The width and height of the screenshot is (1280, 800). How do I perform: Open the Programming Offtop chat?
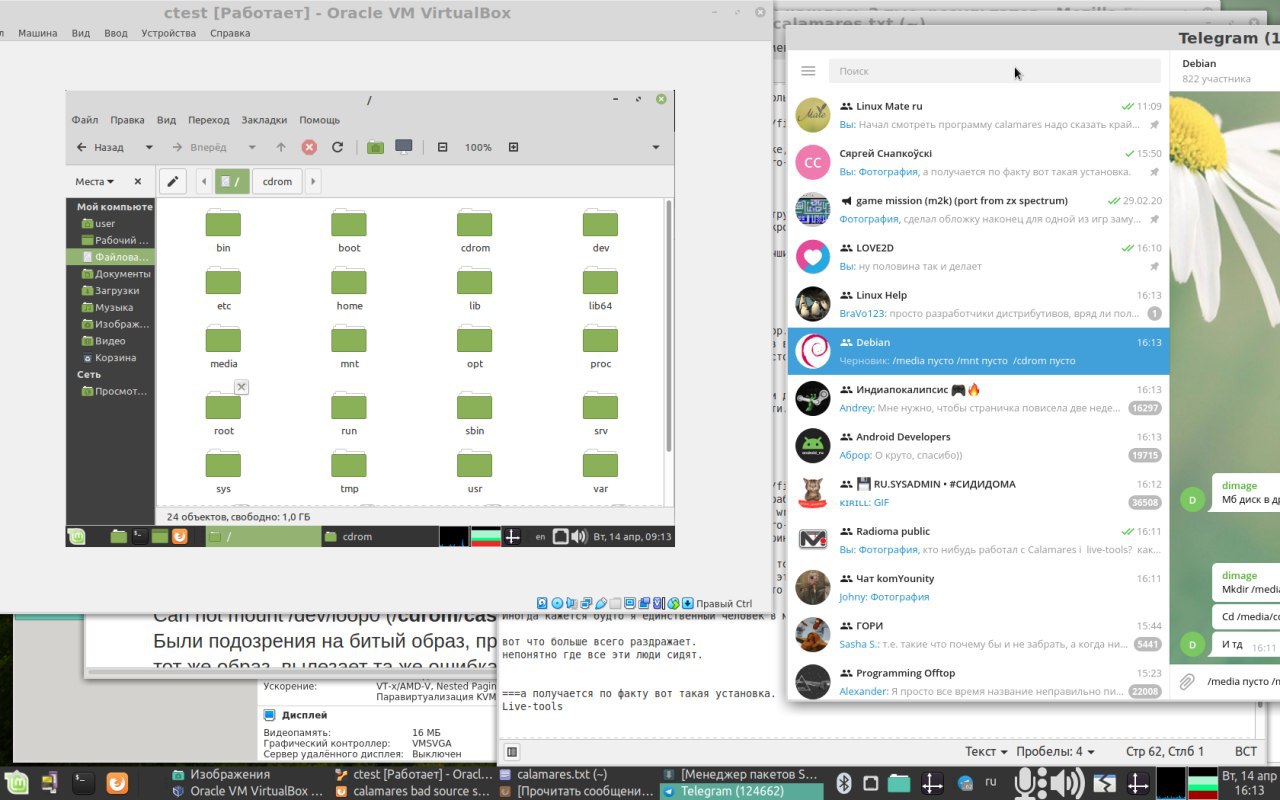[x=979, y=679]
